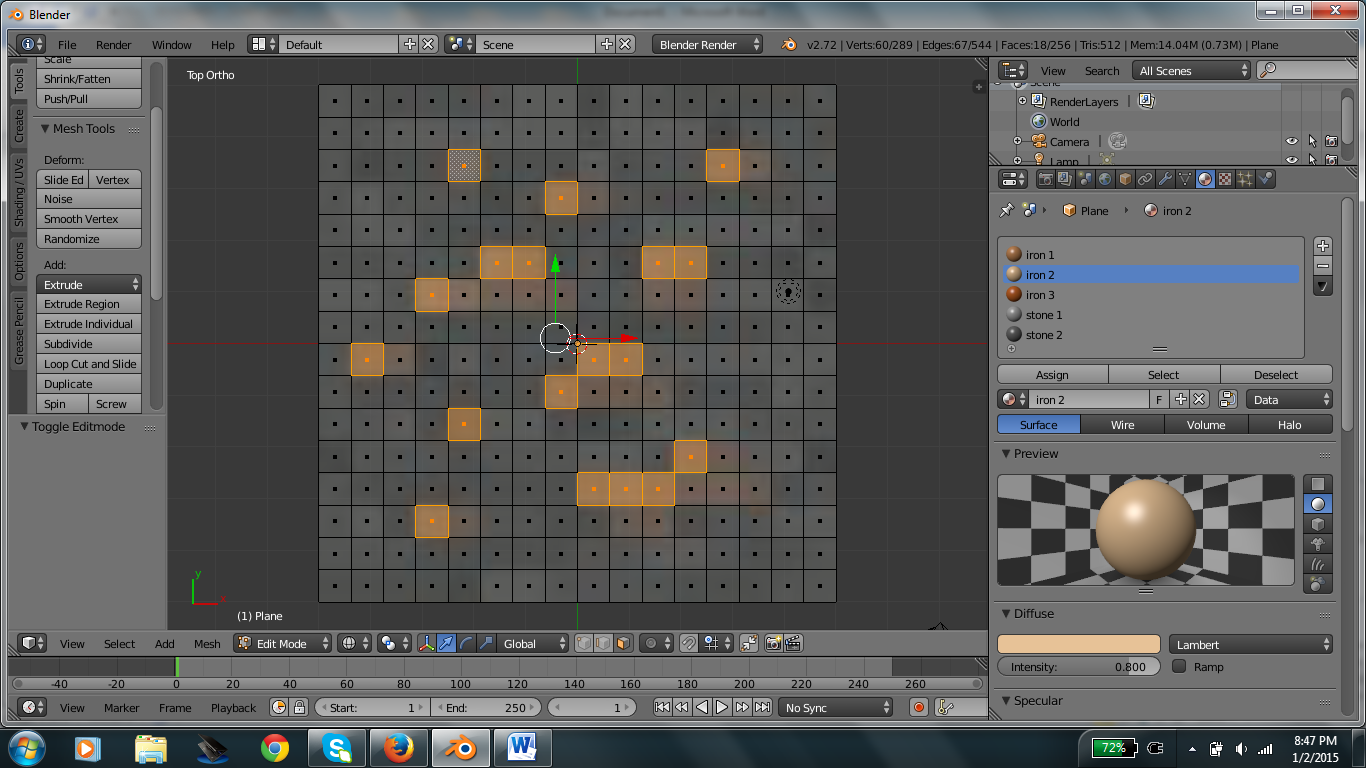This screenshot has height=768, width=1366.
Task: Play the animation forward
Action: pos(722,707)
